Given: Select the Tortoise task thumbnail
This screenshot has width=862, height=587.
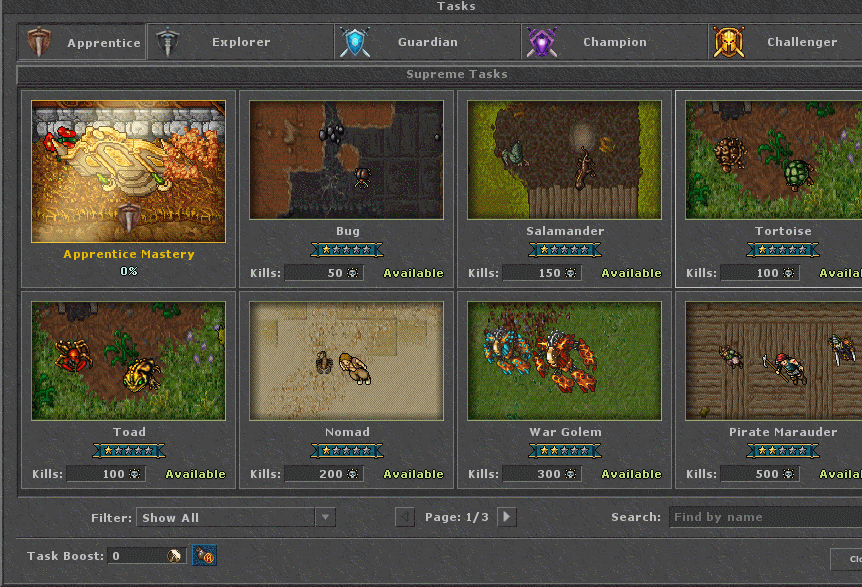Looking at the screenshot, I should point(773,160).
